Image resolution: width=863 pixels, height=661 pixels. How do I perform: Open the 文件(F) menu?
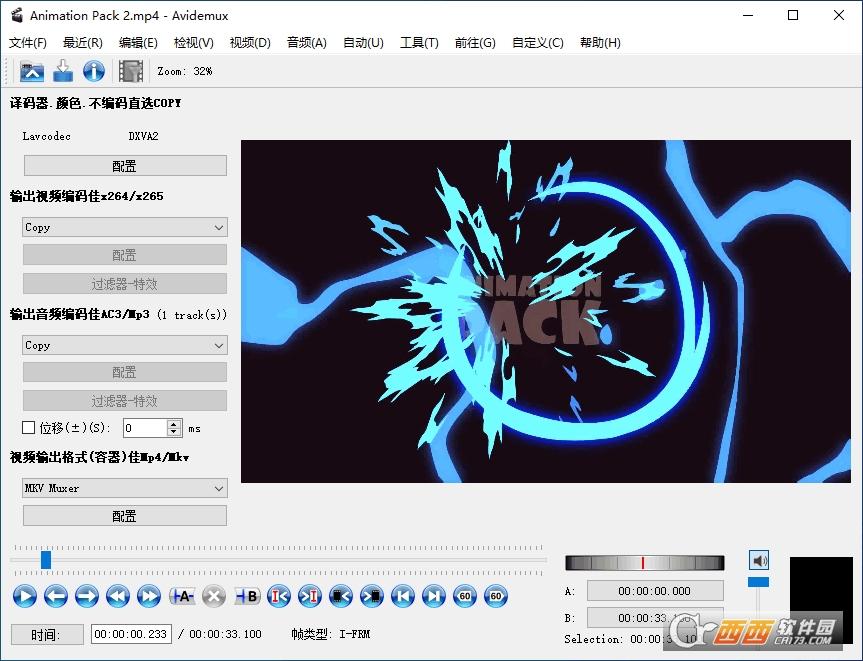click(x=28, y=43)
